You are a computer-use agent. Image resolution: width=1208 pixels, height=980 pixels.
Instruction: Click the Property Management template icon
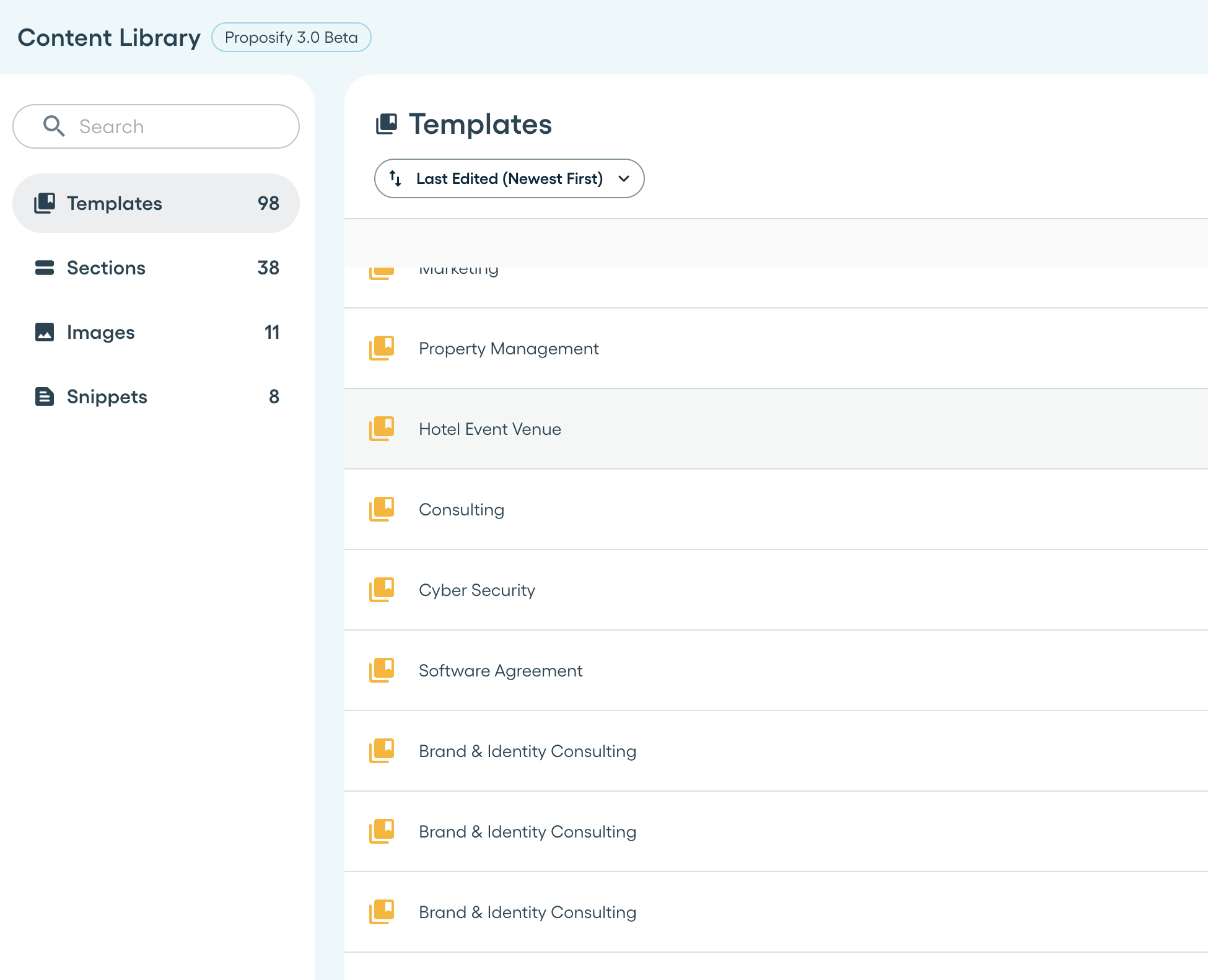click(382, 348)
